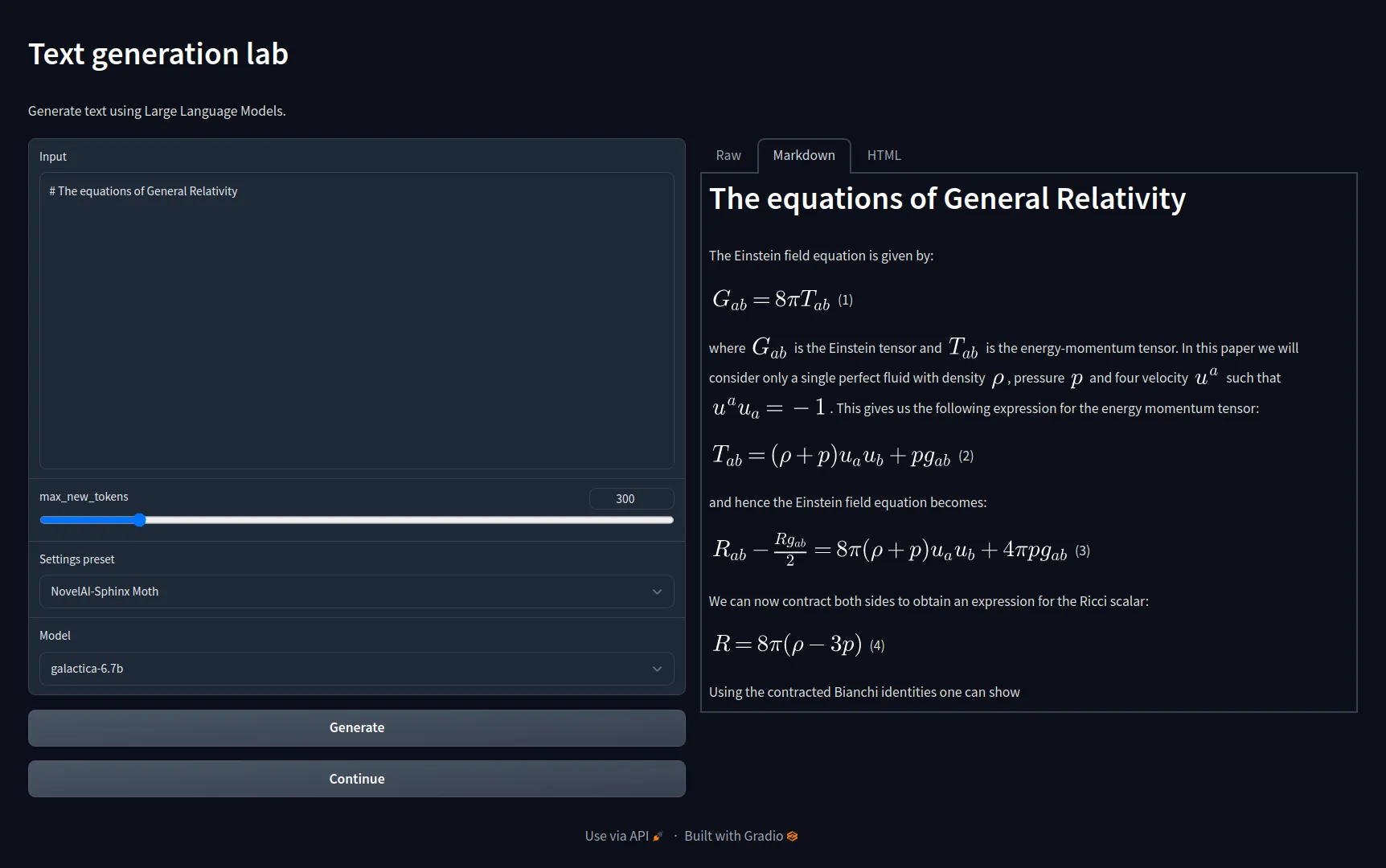The height and width of the screenshot is (868, 1386).
Task: Open the Use via API link
Action: point(617,836)
